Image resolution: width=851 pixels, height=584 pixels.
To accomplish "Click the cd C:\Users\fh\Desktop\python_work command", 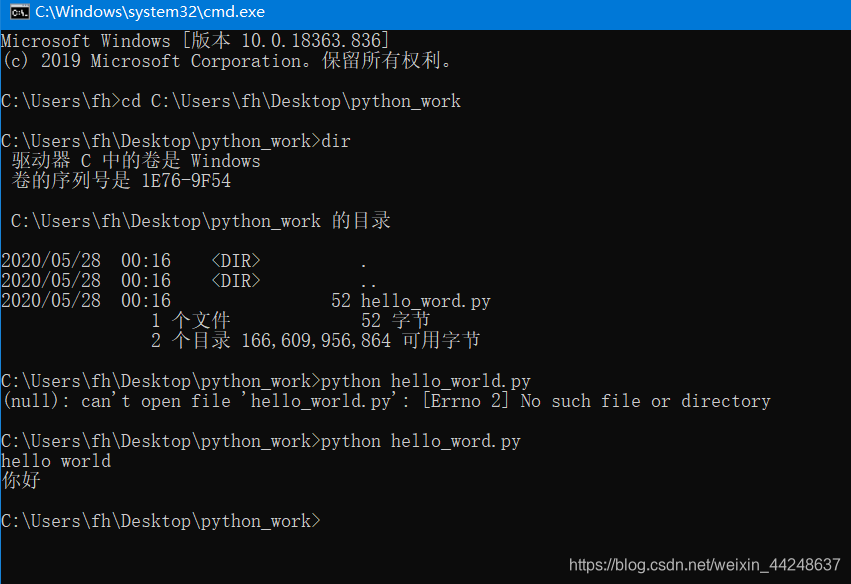I will (291, 101).
